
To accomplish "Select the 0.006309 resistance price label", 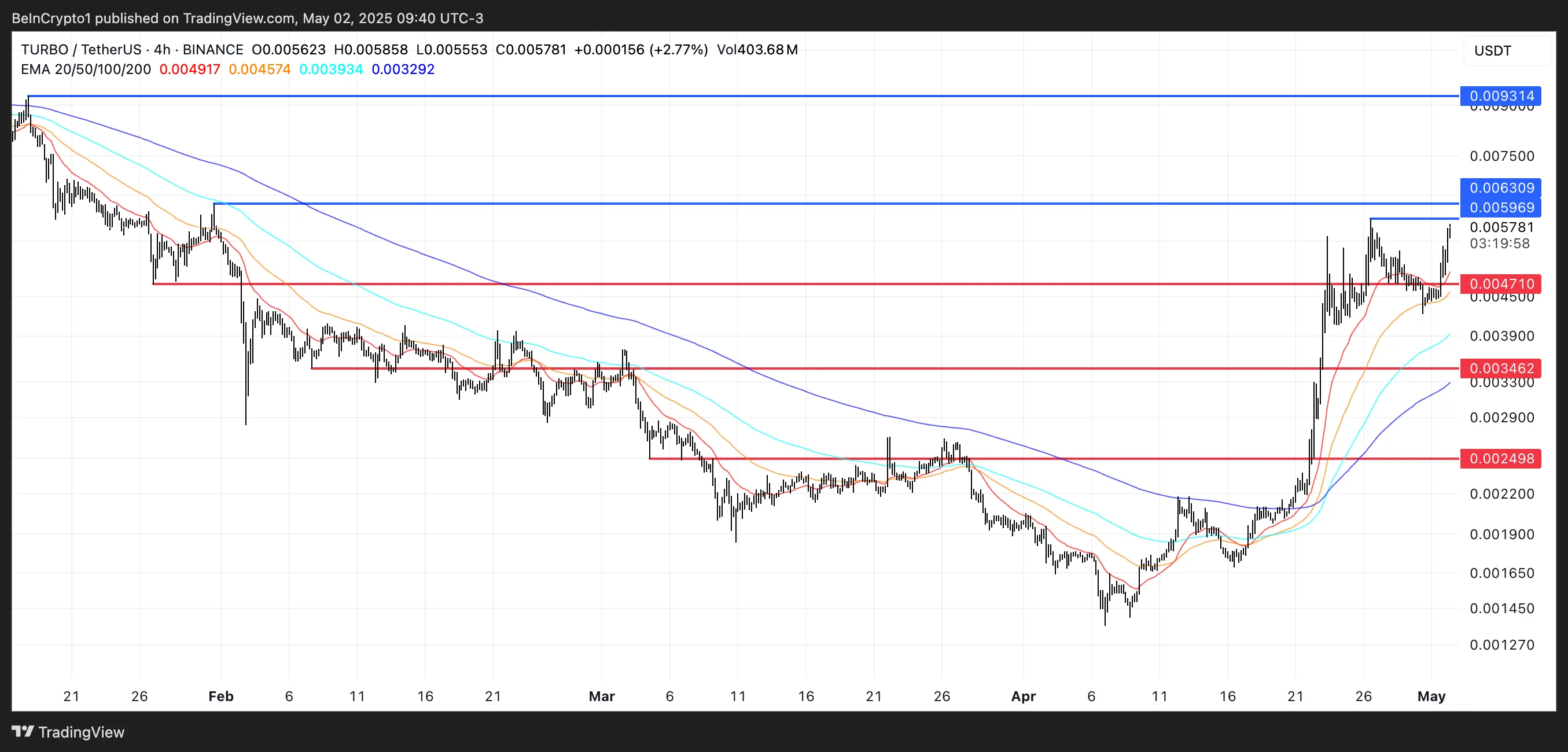I will click(1500, 187).
